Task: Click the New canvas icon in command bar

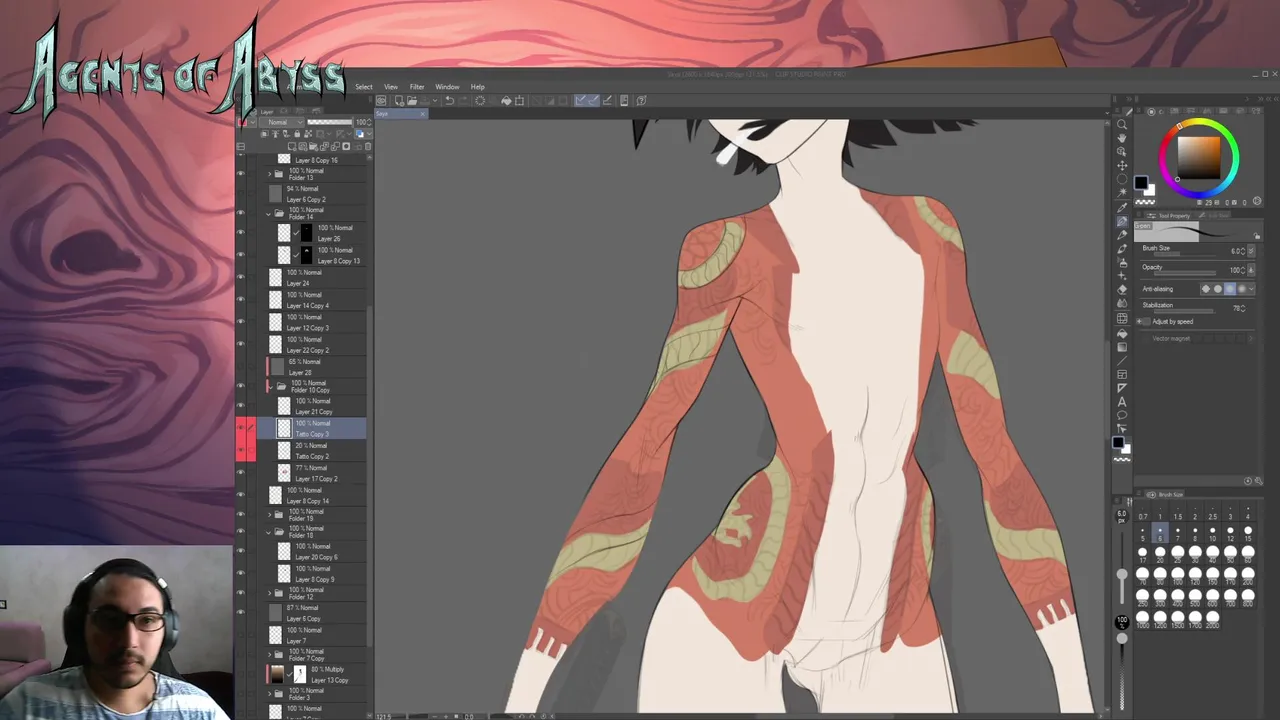Action: point(399,100)
